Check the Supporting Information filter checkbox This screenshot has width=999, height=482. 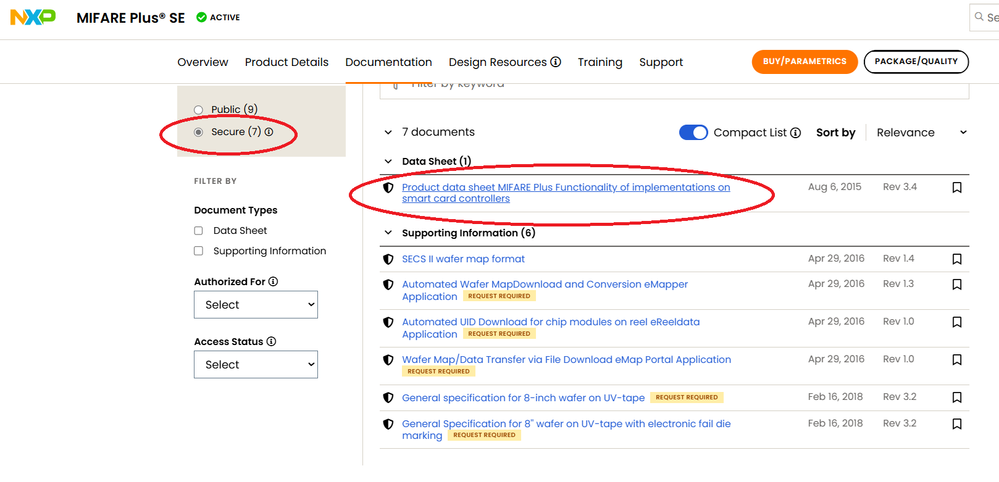pyautogui.click(x=199, y=251)
